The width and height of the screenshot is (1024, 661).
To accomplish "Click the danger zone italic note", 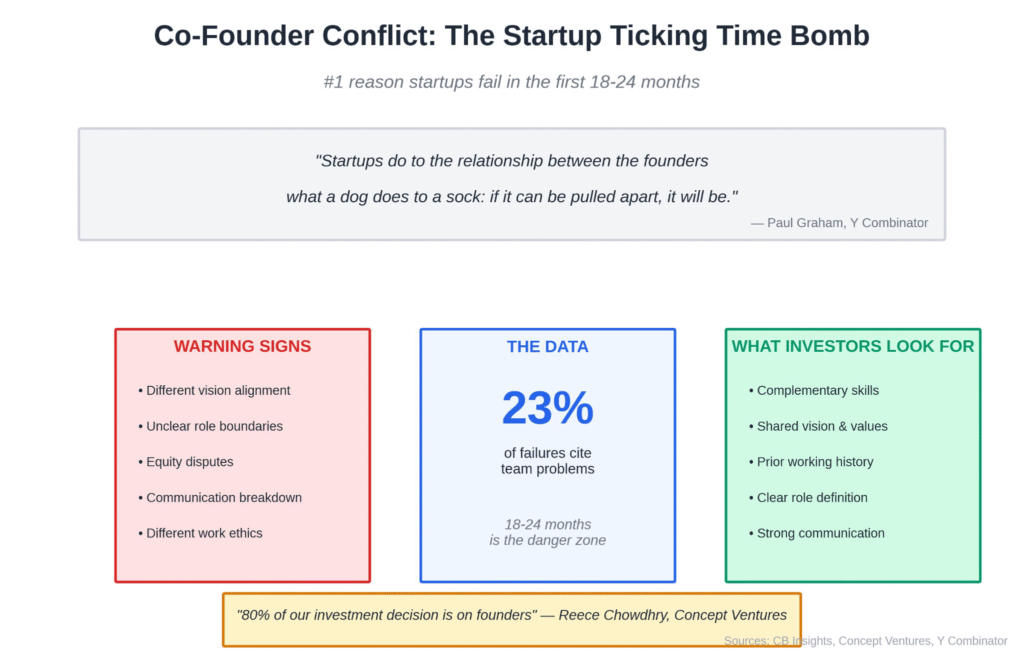I will coord(547,532).
